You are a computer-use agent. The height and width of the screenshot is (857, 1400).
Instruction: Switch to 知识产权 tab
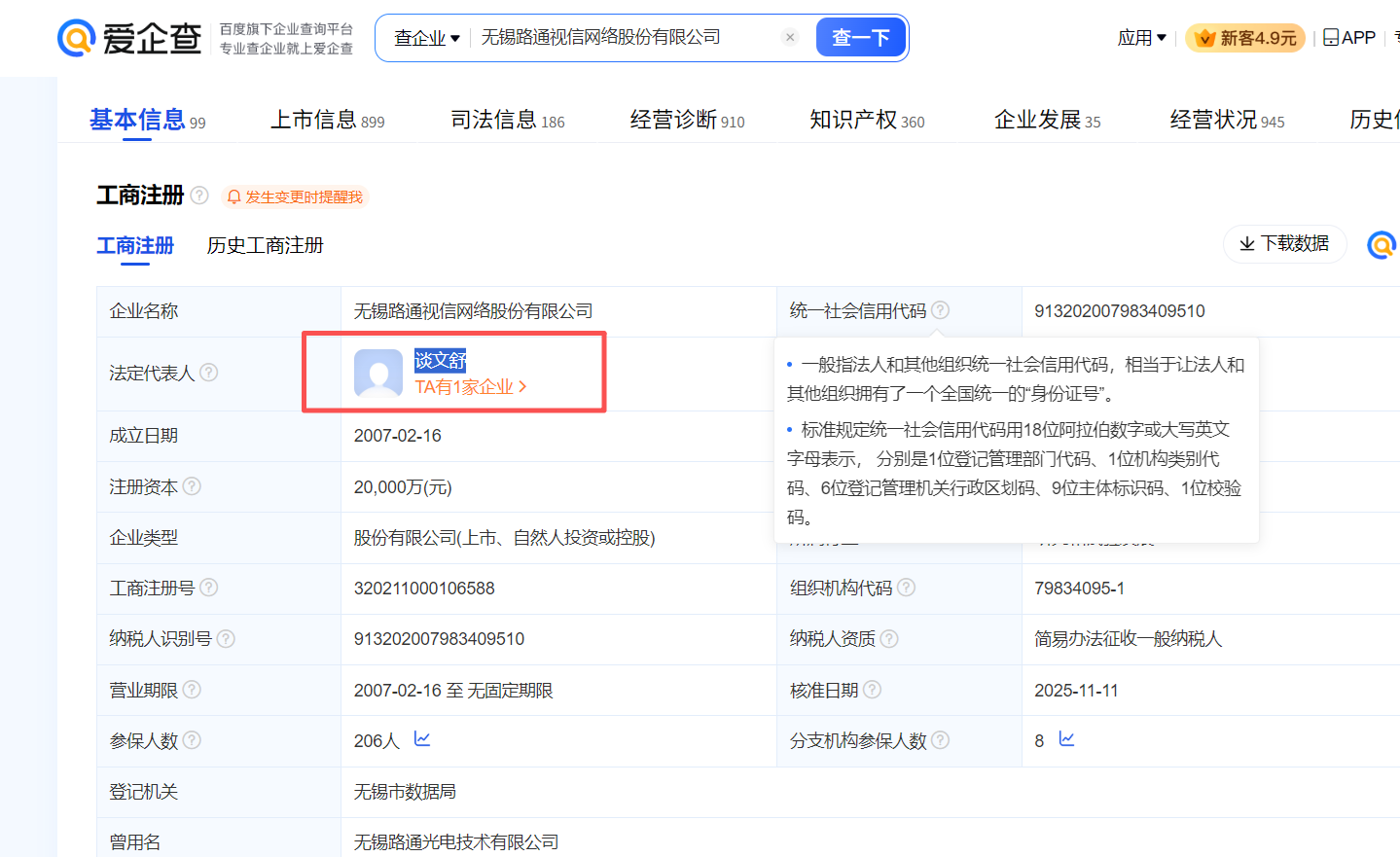867,120
